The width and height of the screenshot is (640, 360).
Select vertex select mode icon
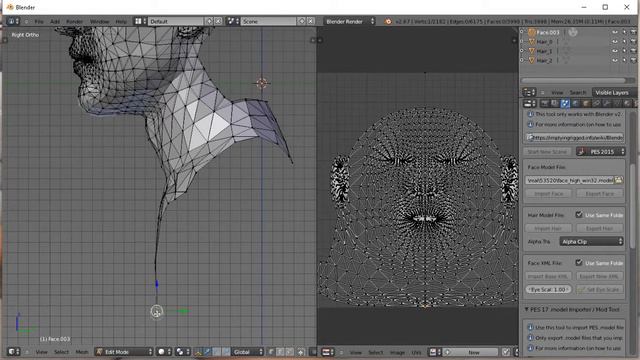(x=271, y=352)
